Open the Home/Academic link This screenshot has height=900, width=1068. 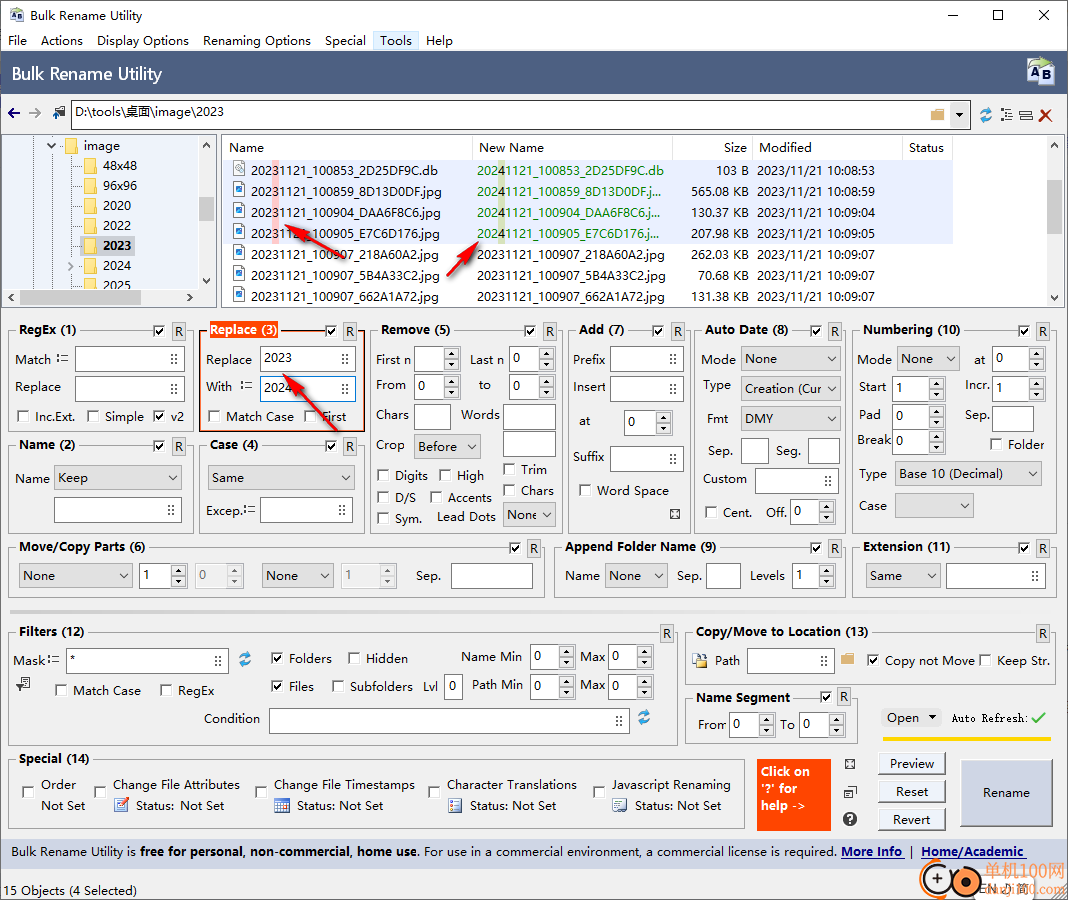tap(972, 852)
